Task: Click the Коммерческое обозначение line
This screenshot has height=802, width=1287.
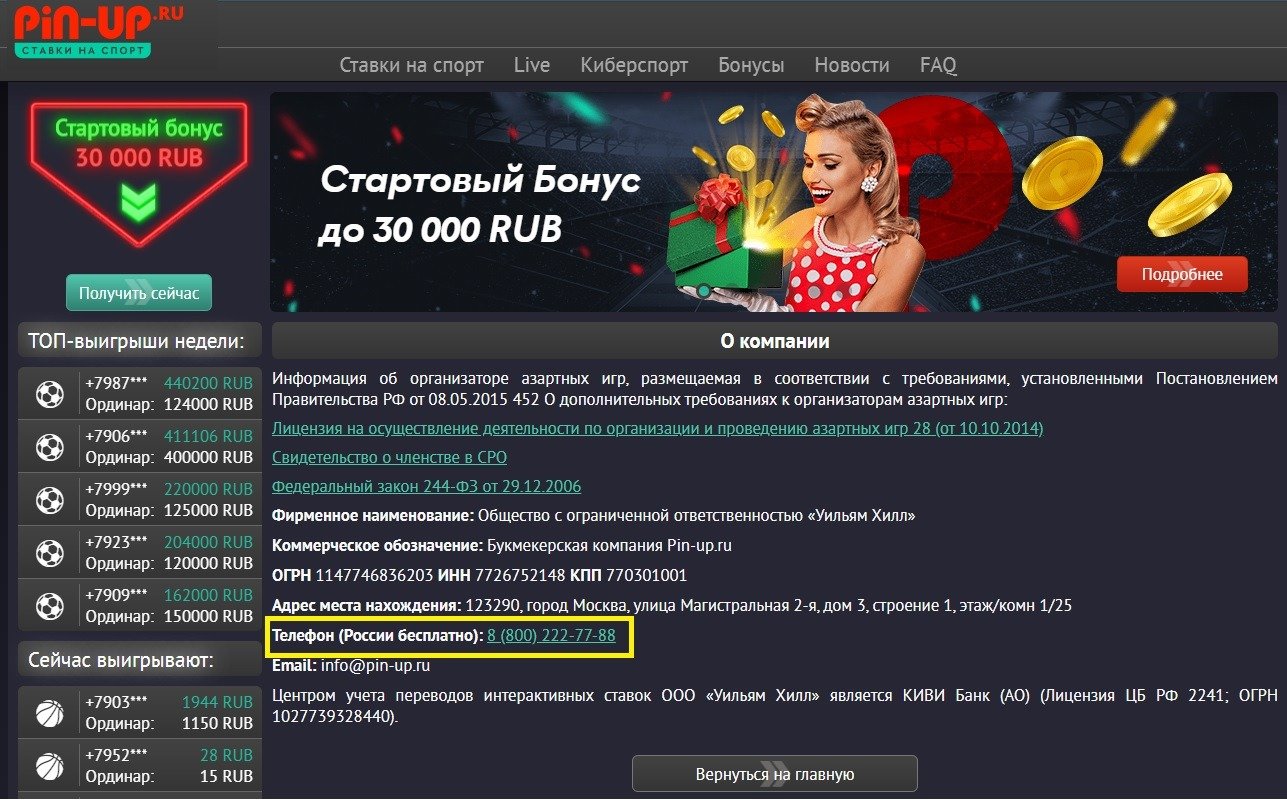Action: (x=502, y=546)
